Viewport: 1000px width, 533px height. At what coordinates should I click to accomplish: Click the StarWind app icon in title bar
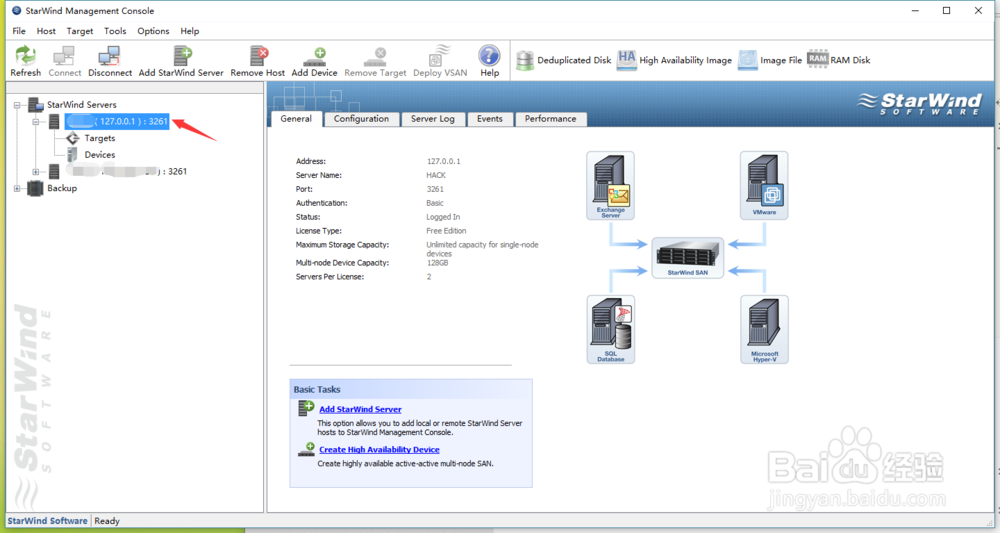[x=17, y=11]
